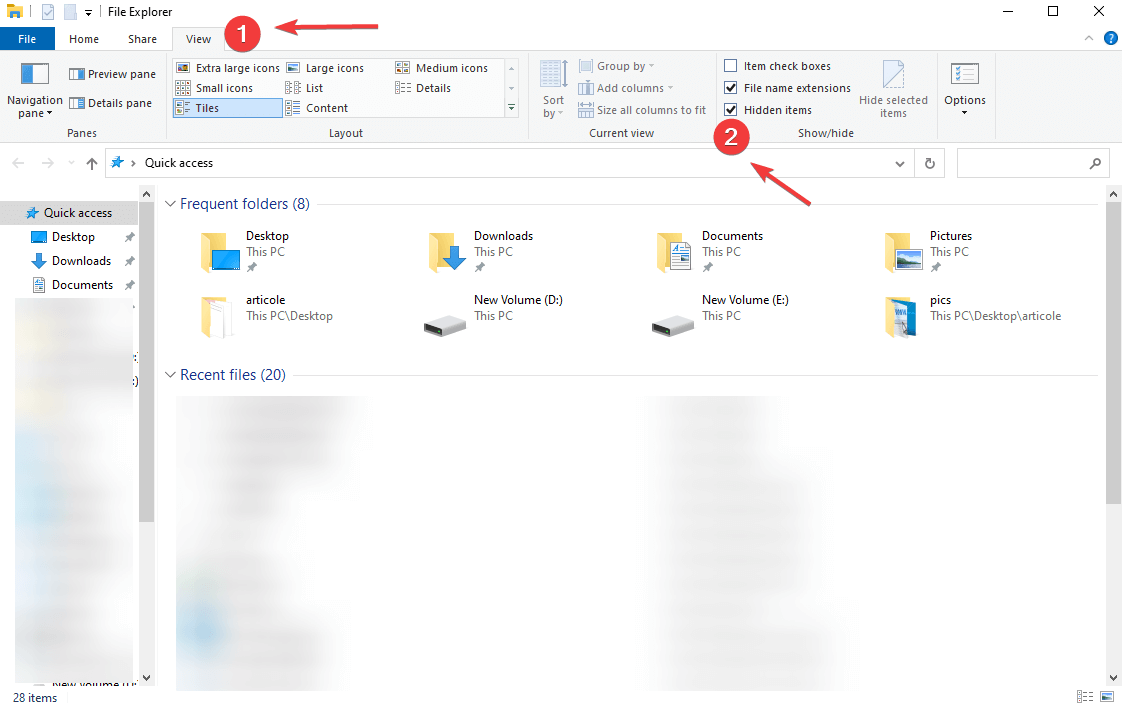Collapse the ribbon with the chevron
Image resolution: width=1123 pixels, height=709 pixels.
[x=1089, y=39]
